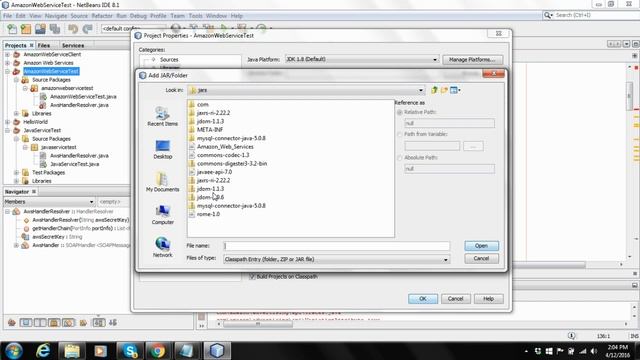Image resolution: width=640 pixels, height=360 pixels.
Task: Click the HelloWorld project icon in tree
Action: [17, 122]
